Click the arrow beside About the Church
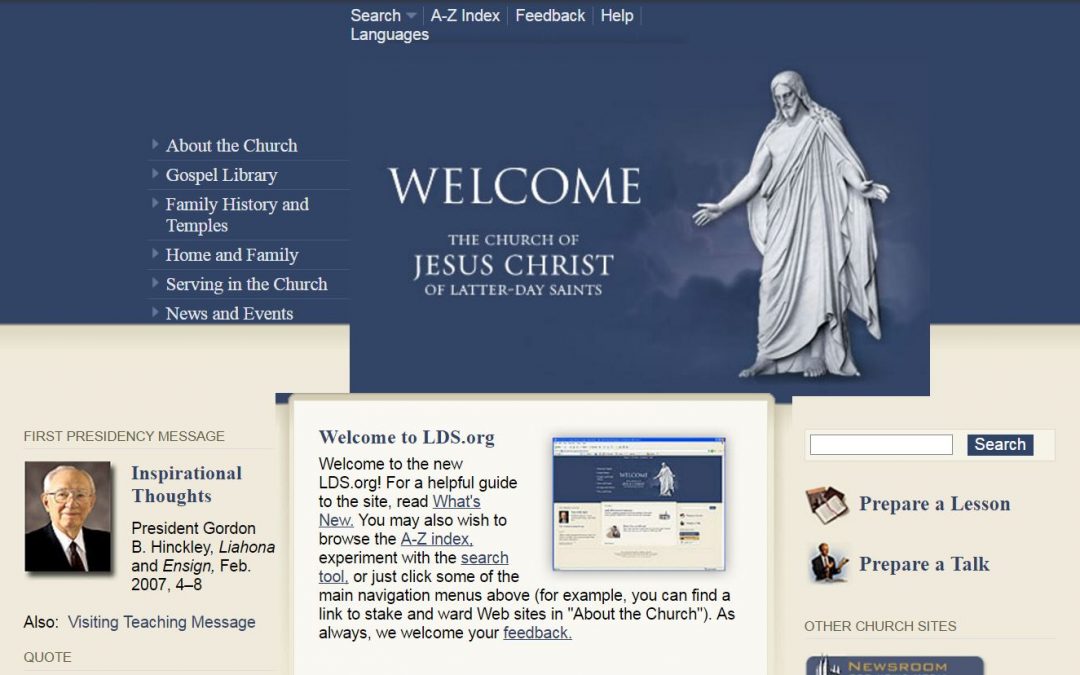This screenshot has height=675, width=1080. (155, 144)
